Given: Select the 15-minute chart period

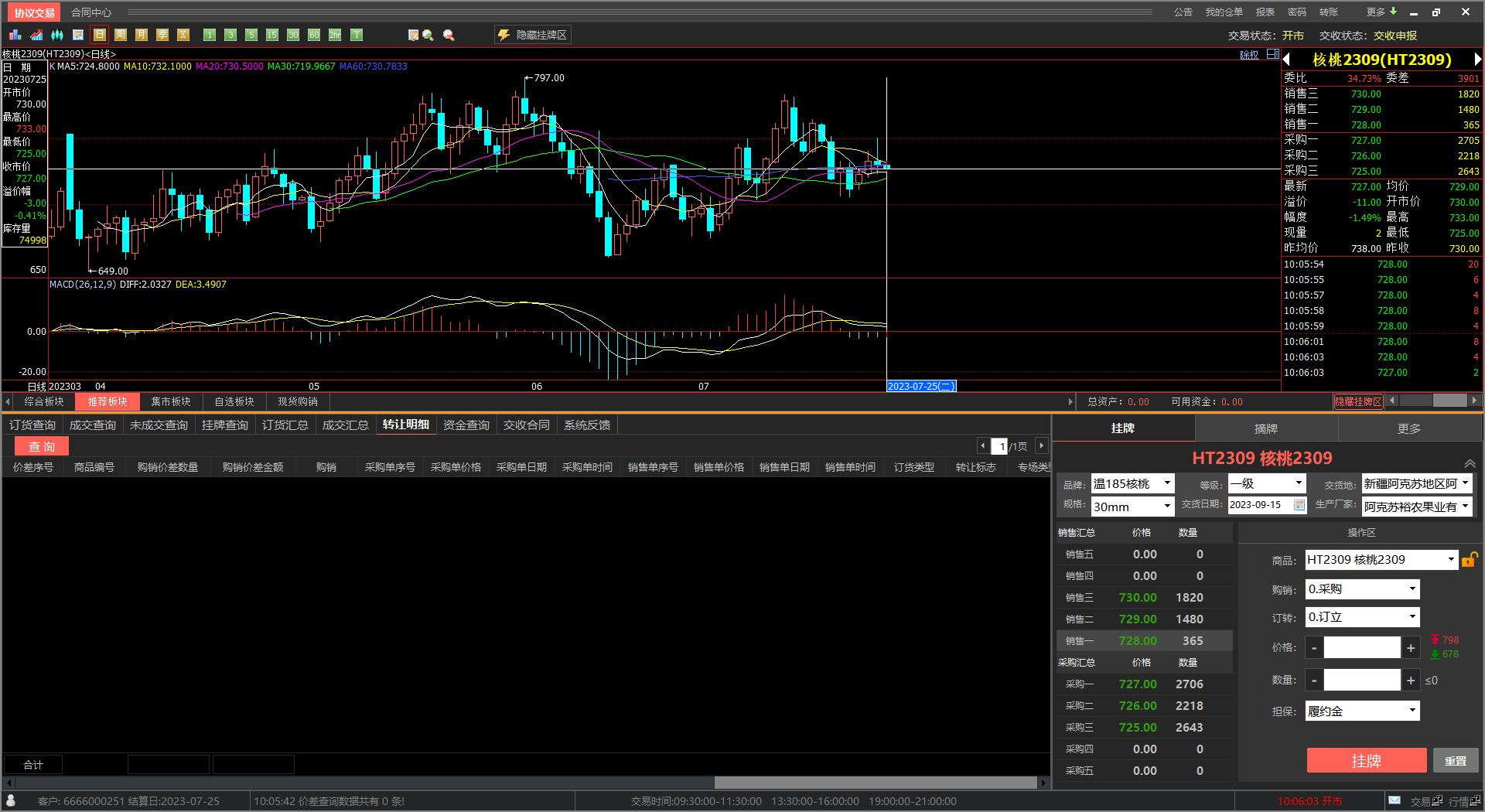Looking at the screenshot, I should click(x=272, y=35).
